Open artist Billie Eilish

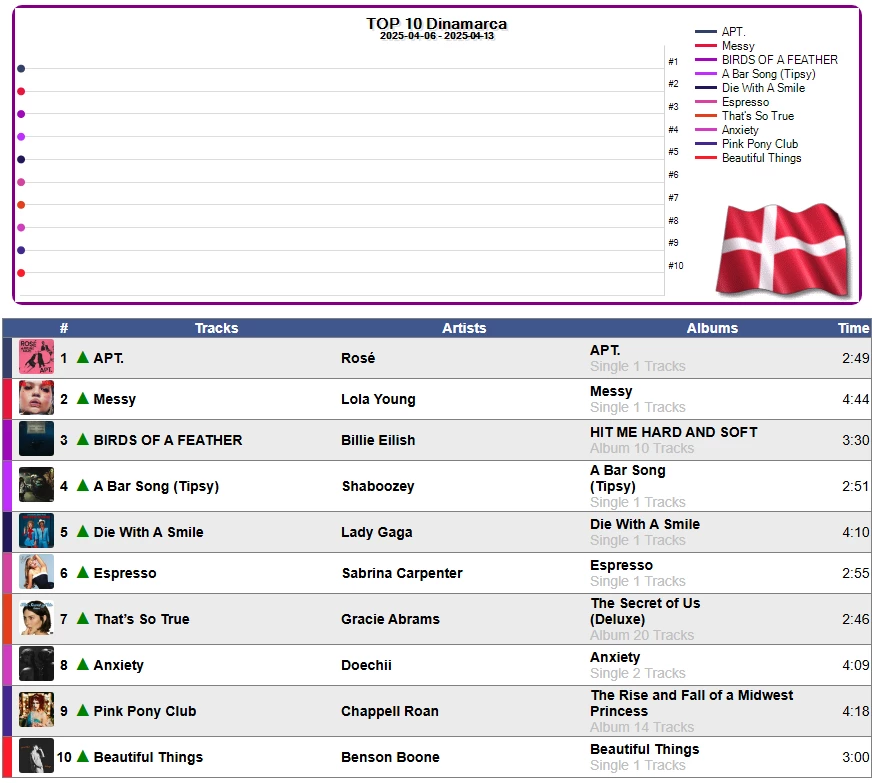tap(378, 440)
